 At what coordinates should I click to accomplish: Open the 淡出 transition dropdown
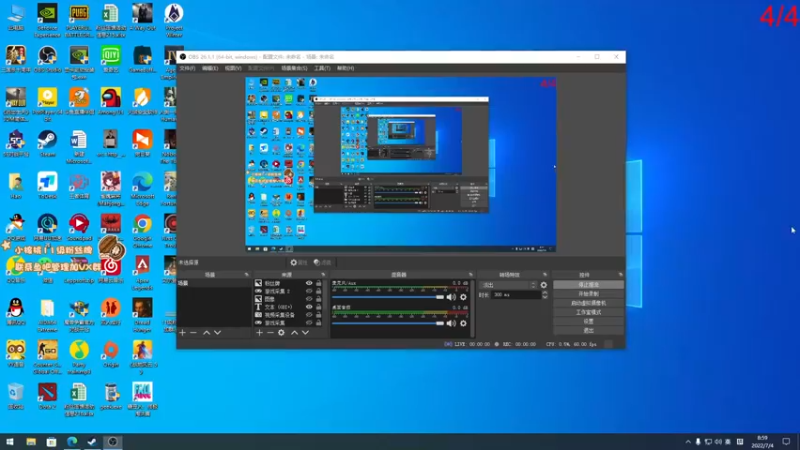click(508, 285)
